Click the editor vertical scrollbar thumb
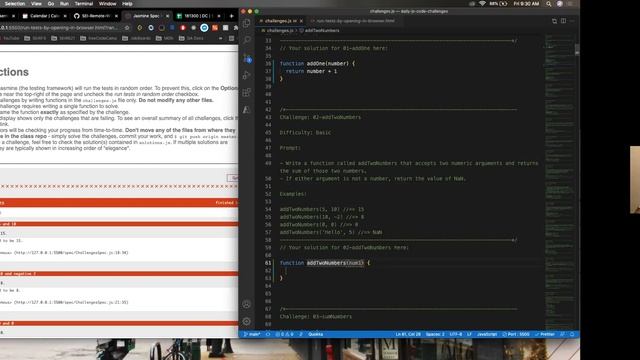This screenshot has height=360, width=640. click(x=577, y=49)
